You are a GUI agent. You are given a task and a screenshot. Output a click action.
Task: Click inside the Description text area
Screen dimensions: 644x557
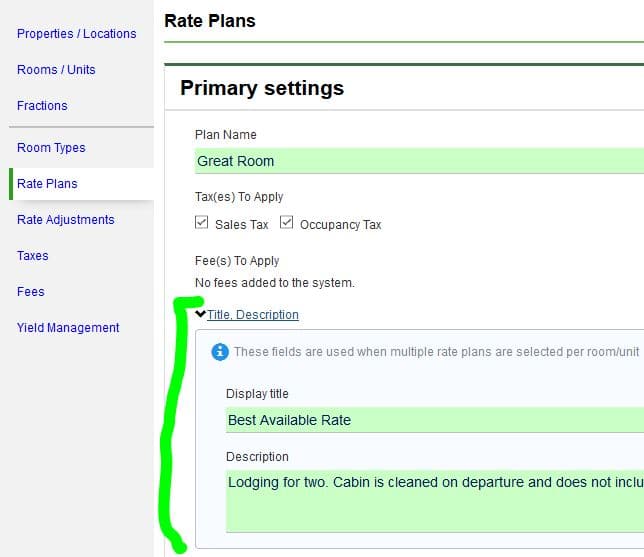pos(435,500)
